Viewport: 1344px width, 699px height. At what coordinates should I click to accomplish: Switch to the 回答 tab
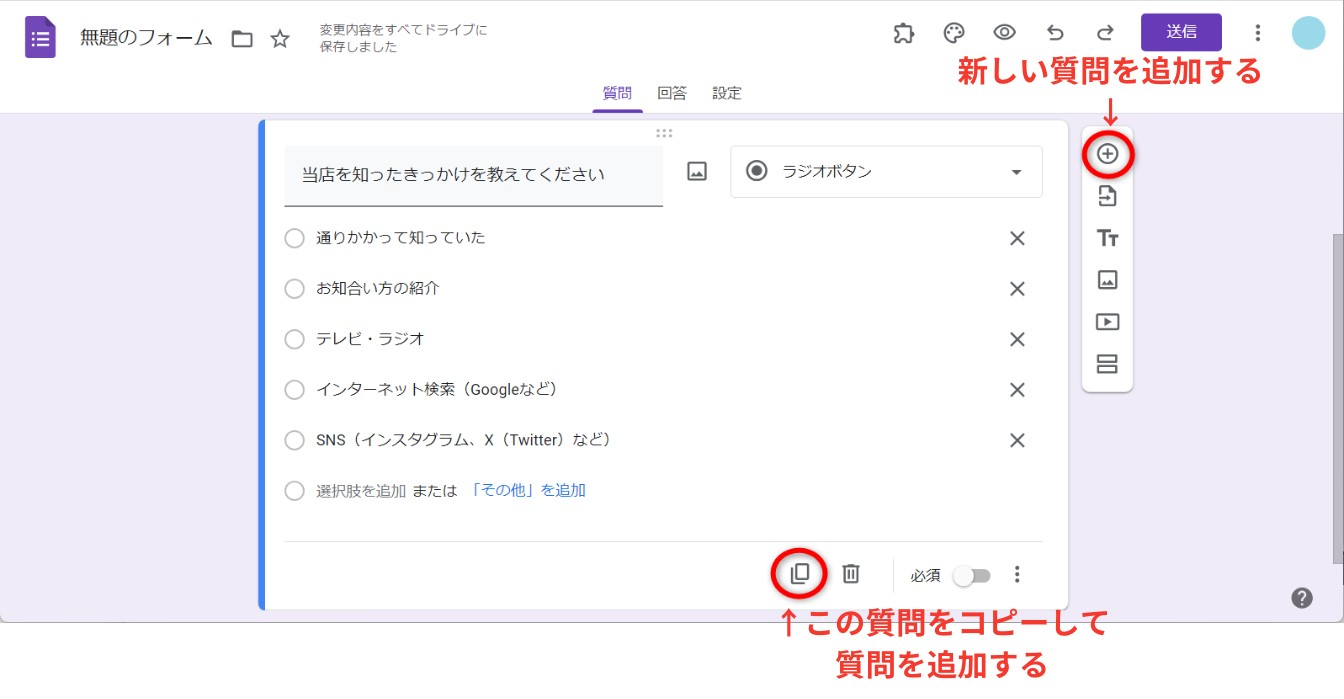click(x=672, y=93)
